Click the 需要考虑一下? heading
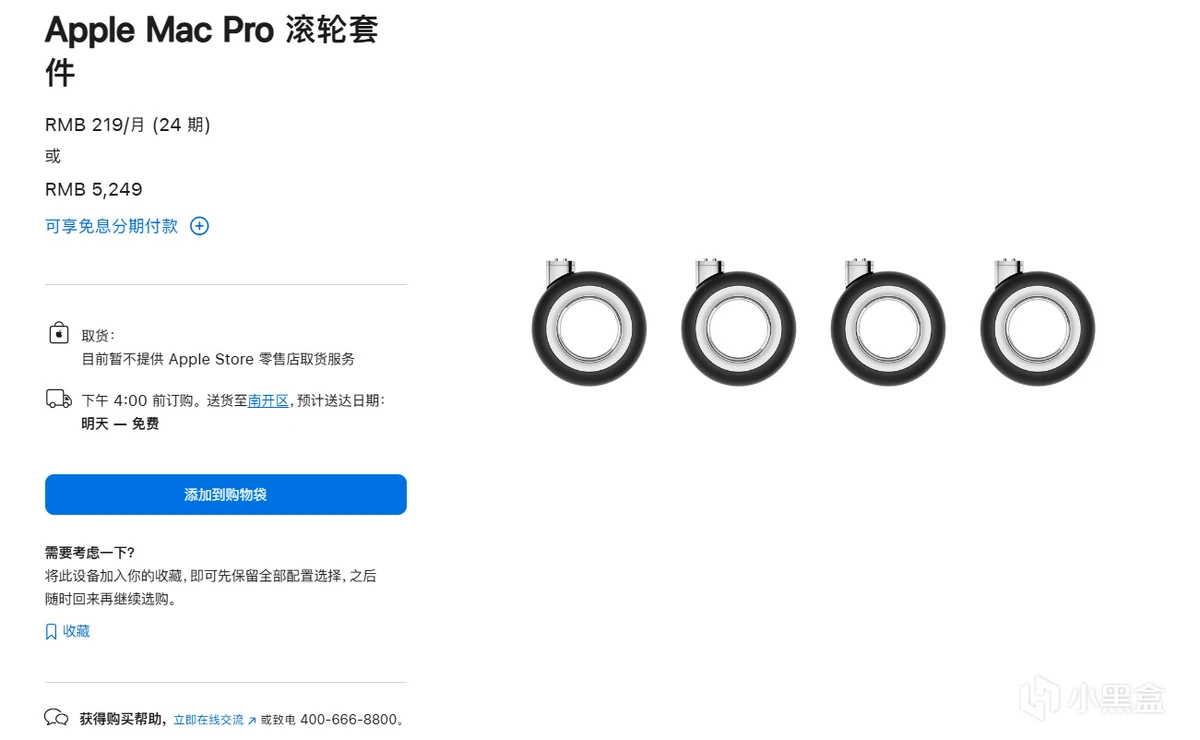This screenshot has width=1200, height=740. (x=90, y=552)
